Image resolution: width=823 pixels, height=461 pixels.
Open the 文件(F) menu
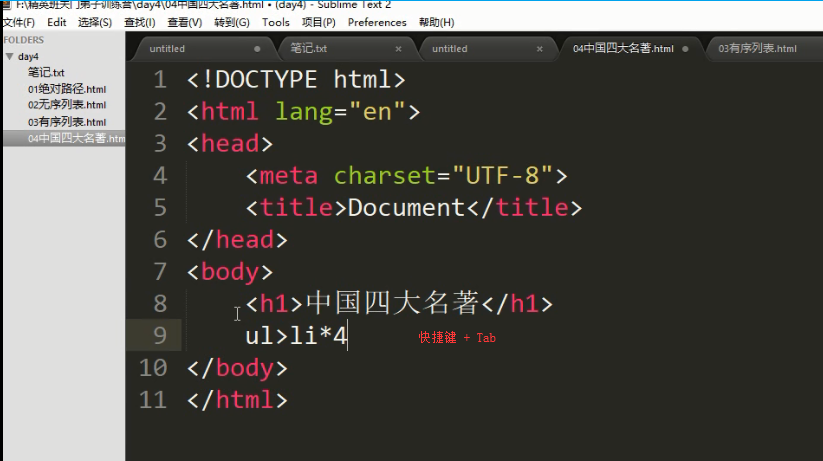coord(19,22)
